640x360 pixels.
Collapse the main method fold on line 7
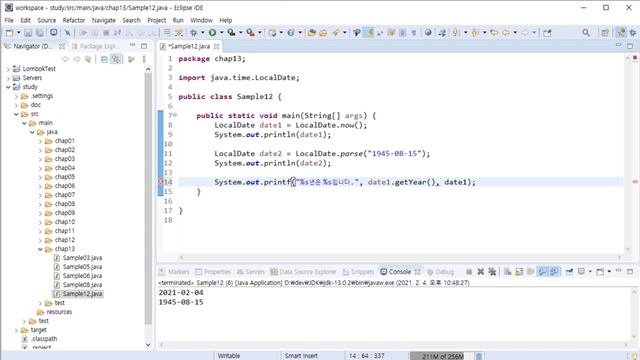click(175, 116)
